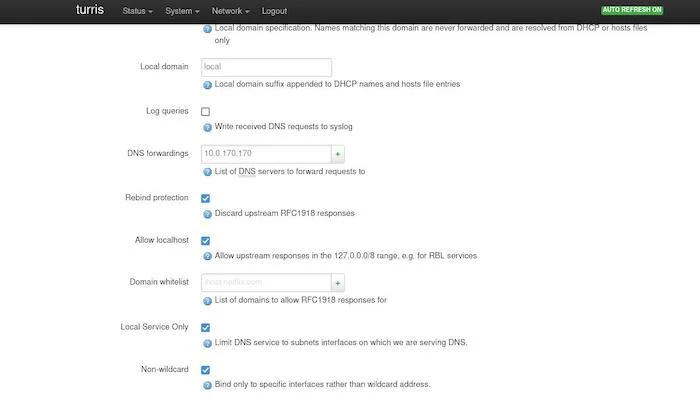Screen dimensions: 700x397
Task: Enable the Log queries checkbox
Action: [205, 112]
